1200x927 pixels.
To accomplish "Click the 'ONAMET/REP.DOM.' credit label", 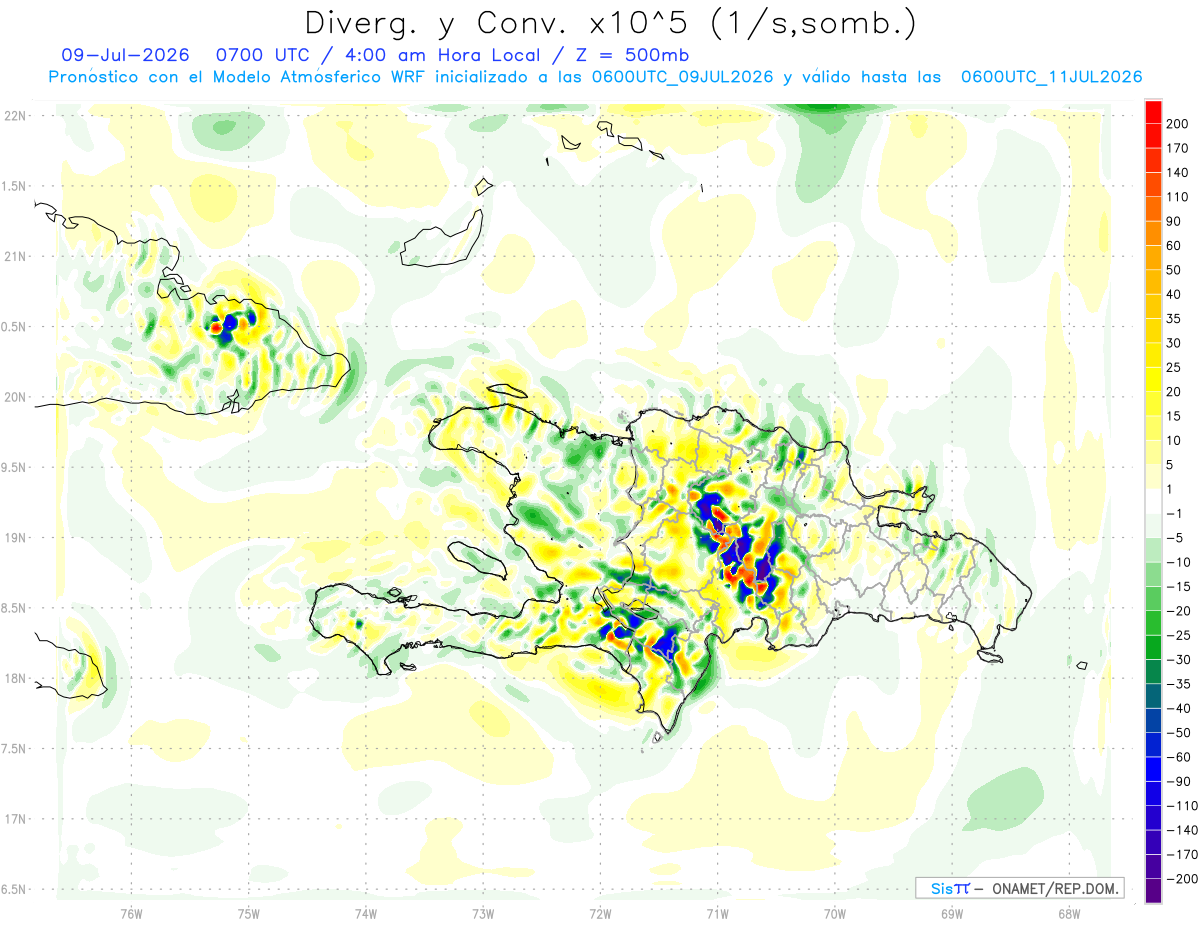I will pyautogui.click(x=1055, y=888).
